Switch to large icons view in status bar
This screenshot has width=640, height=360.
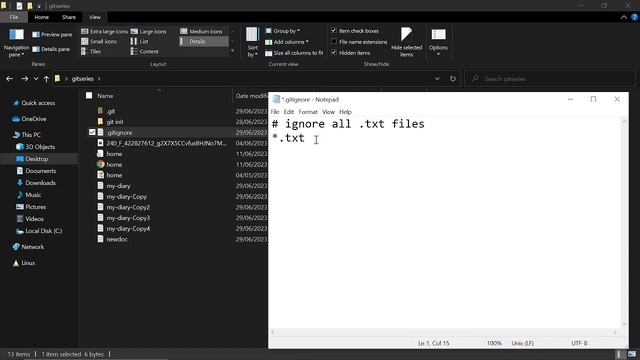(x=632, y=354)
